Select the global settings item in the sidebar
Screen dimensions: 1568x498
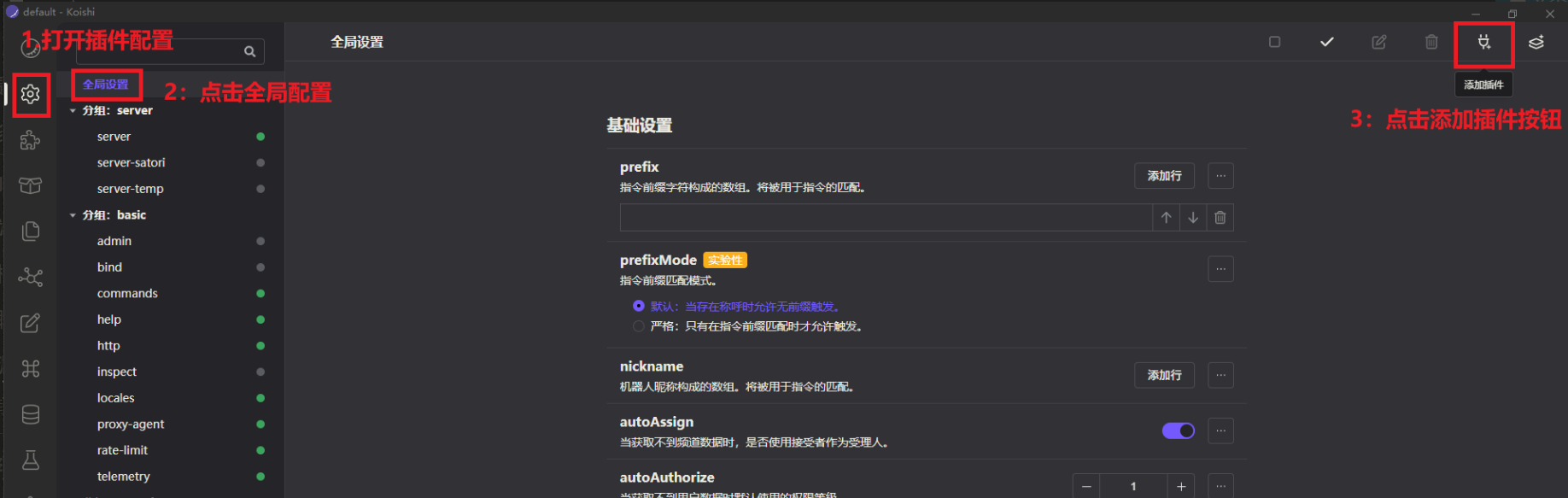coord(106,85)
